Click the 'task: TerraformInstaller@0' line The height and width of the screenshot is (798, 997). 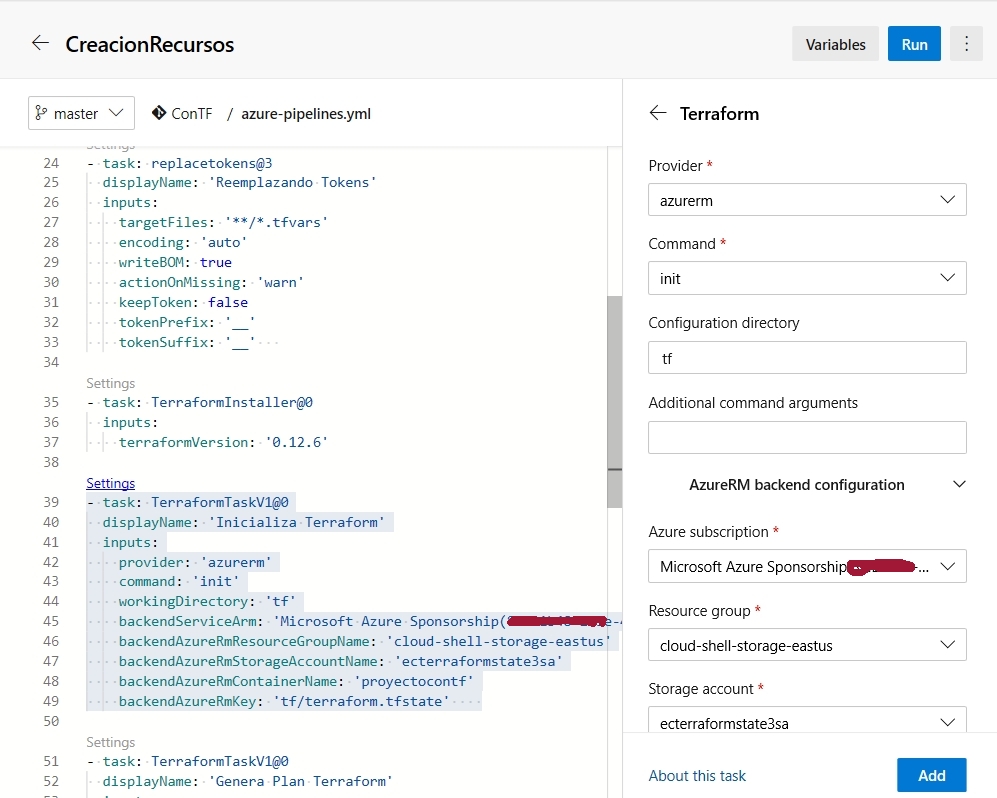coord(200,402)
